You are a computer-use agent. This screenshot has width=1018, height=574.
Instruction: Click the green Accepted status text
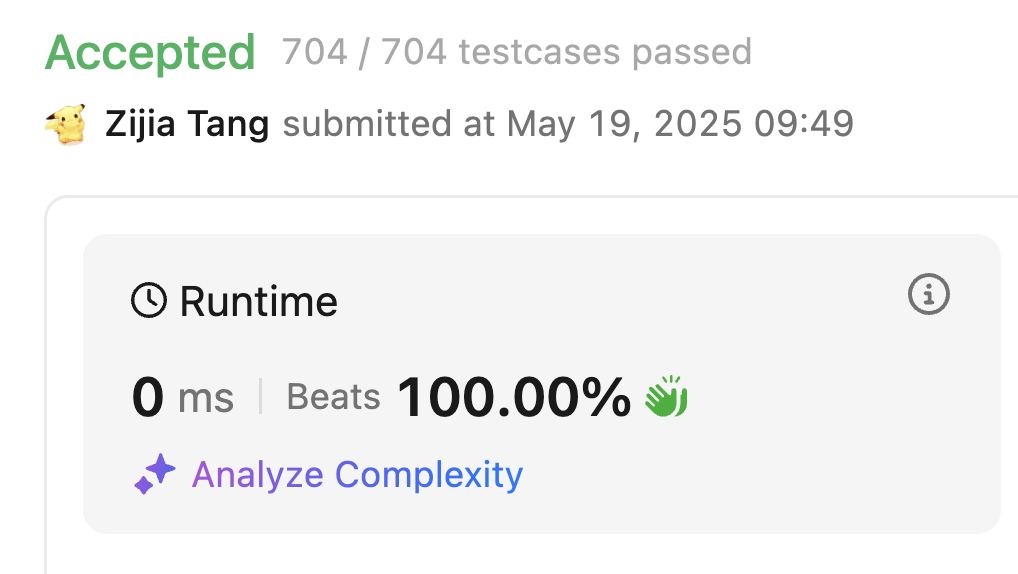[x=150, y=52]
